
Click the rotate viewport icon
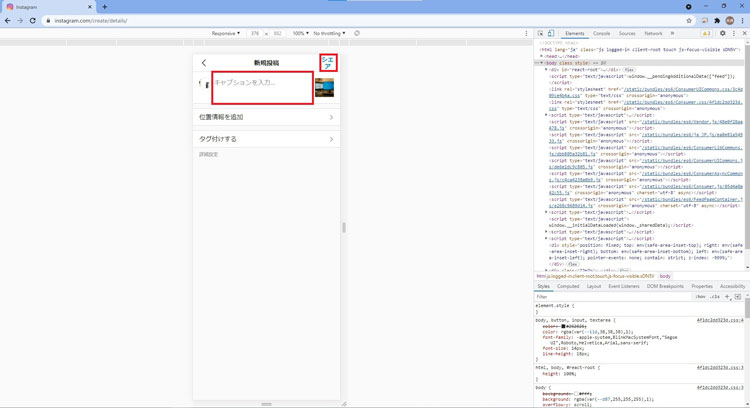357,33
